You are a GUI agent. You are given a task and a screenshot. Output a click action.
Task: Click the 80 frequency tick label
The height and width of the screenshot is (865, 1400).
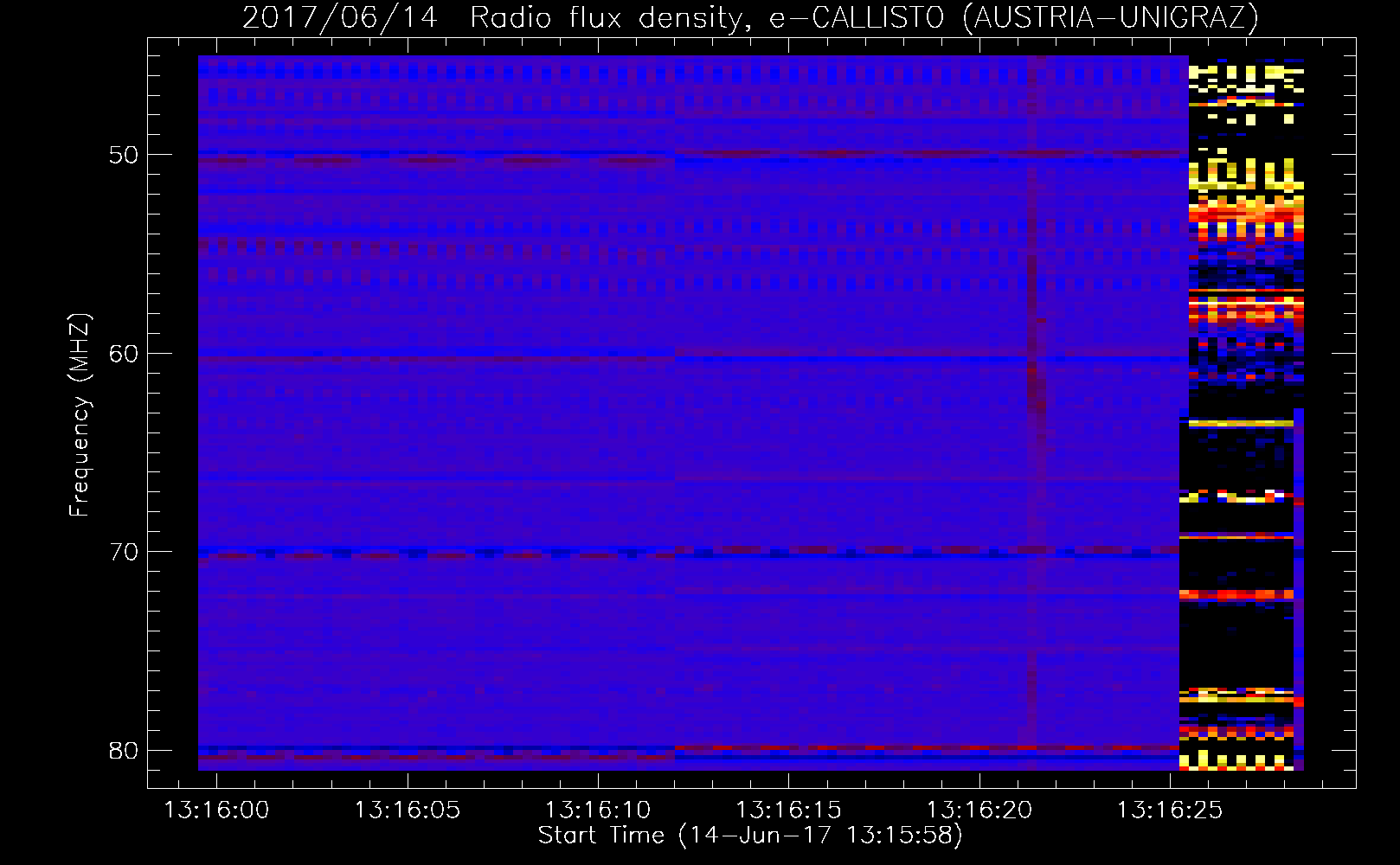click(124, 750)
